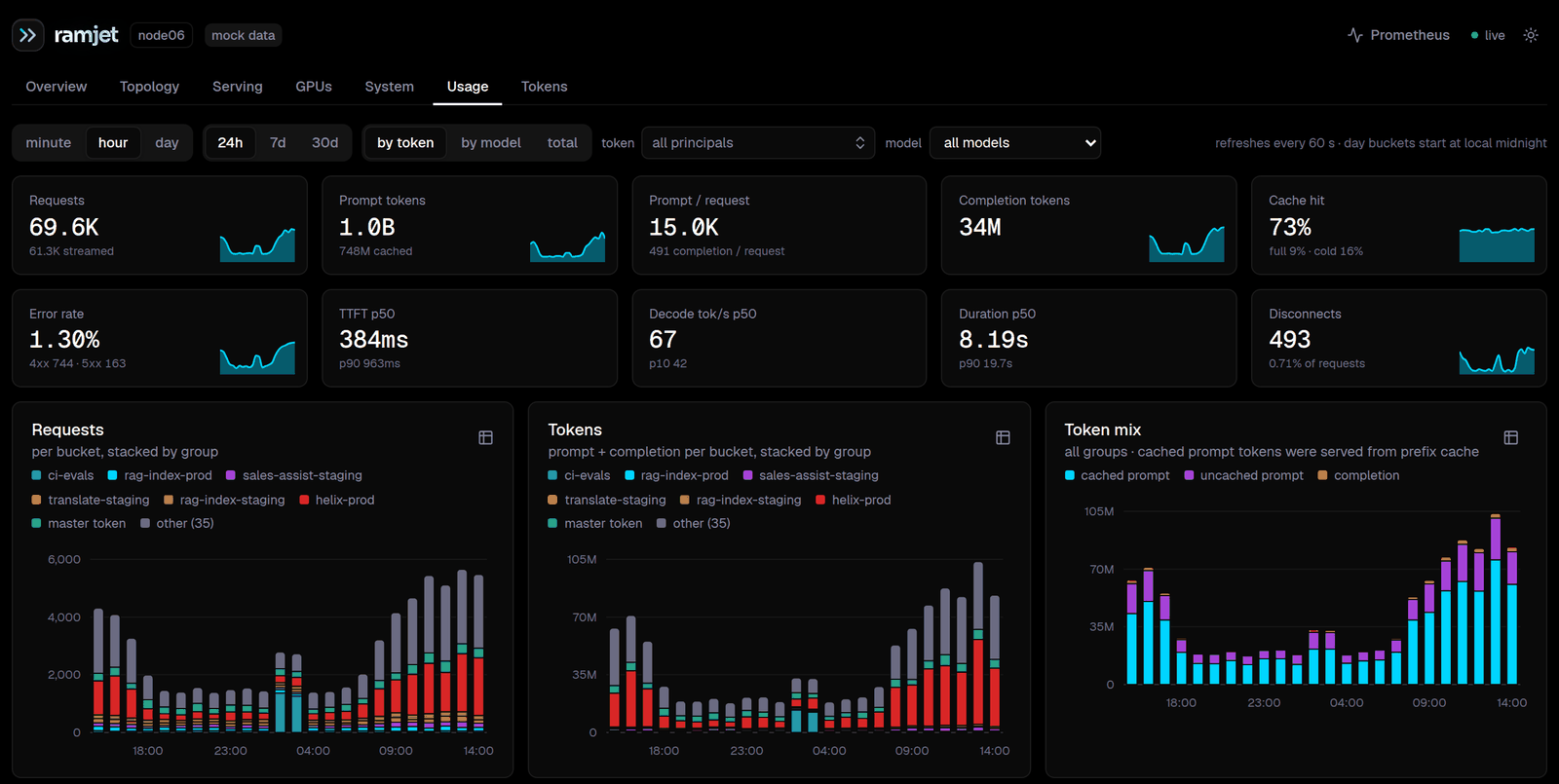
Task: Switch time range to 24h
Action: click(230, 142)
